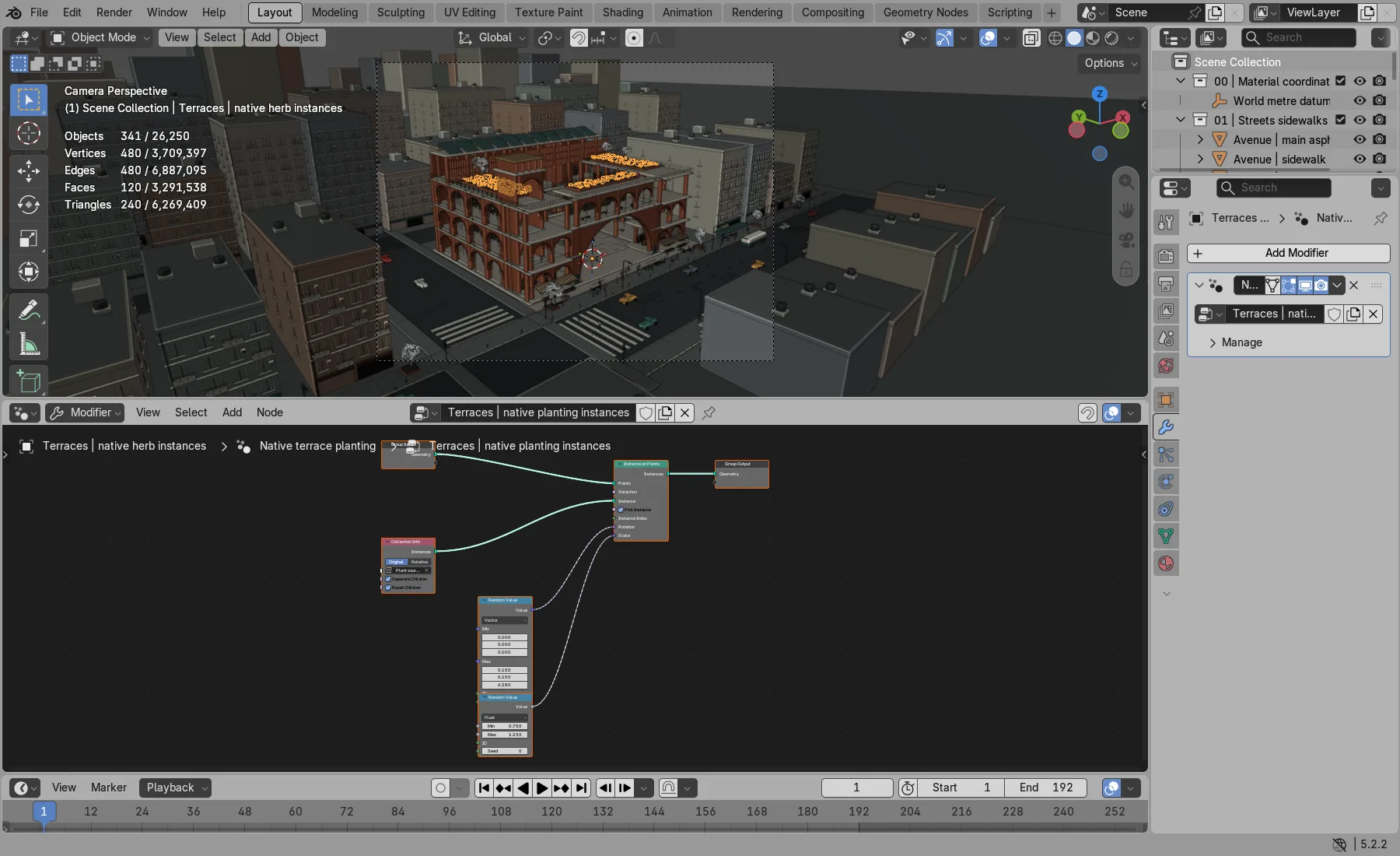
Task: Toggle the properties editor pin icon
Action: point(1381,219)
